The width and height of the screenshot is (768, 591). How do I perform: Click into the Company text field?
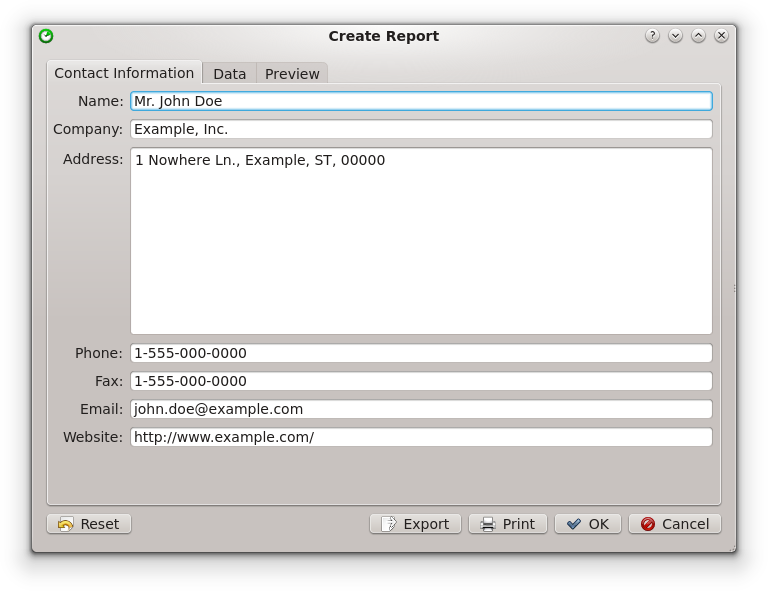coord(421,129)
